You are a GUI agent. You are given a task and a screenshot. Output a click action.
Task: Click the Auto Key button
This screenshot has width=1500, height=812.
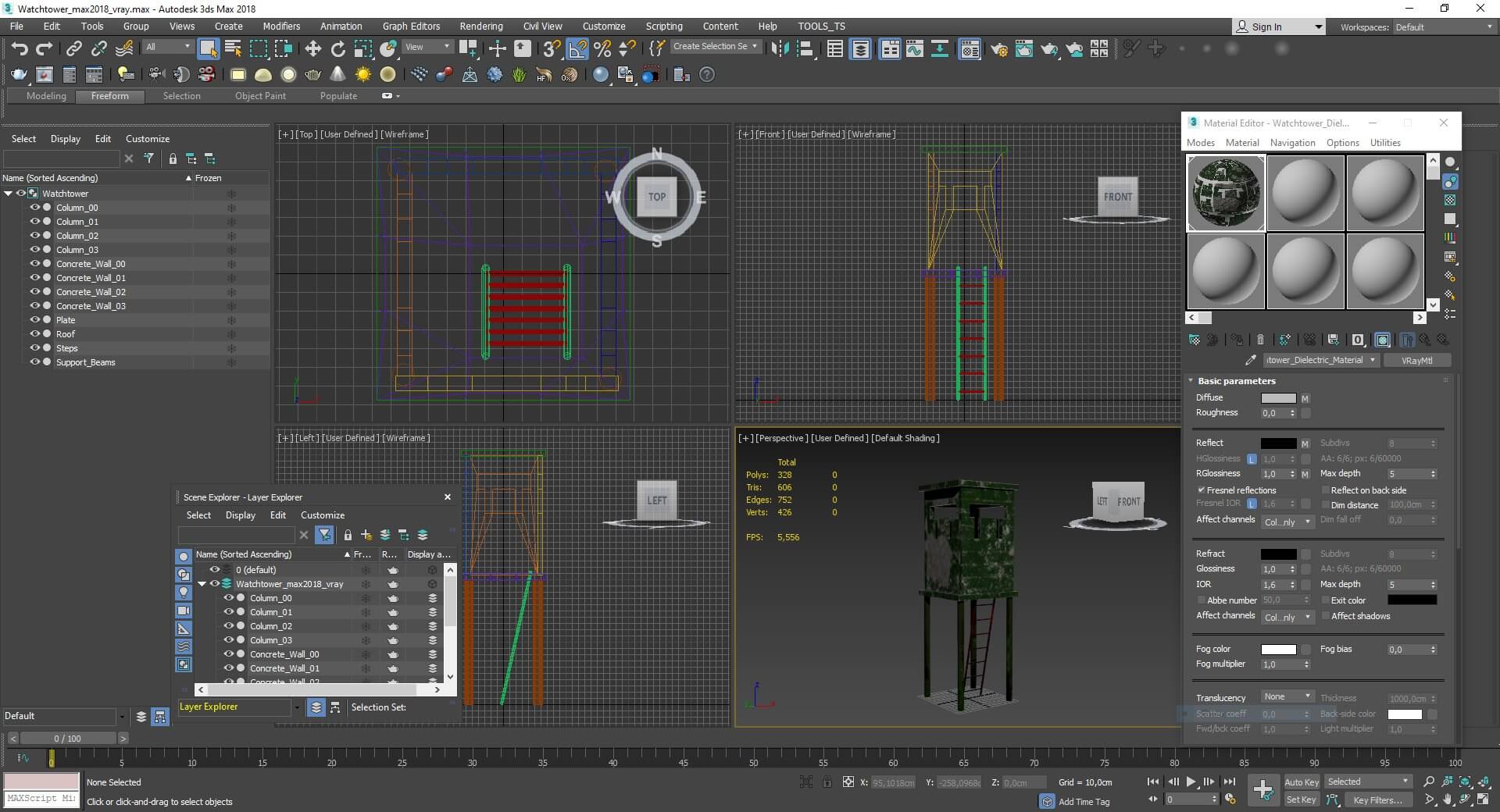(x=1301, y=782)
